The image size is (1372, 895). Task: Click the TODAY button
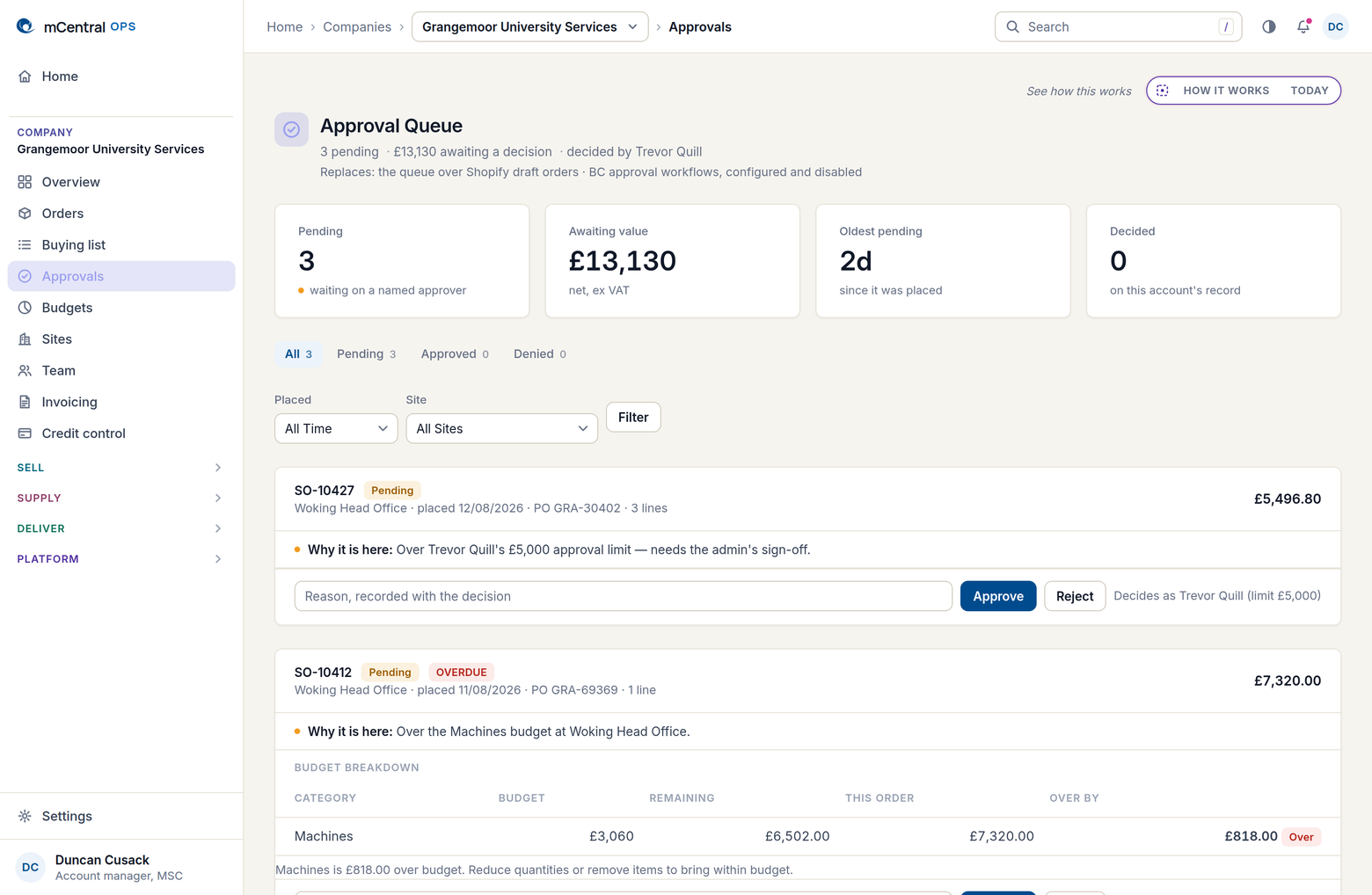click(x=1310, y=91)
